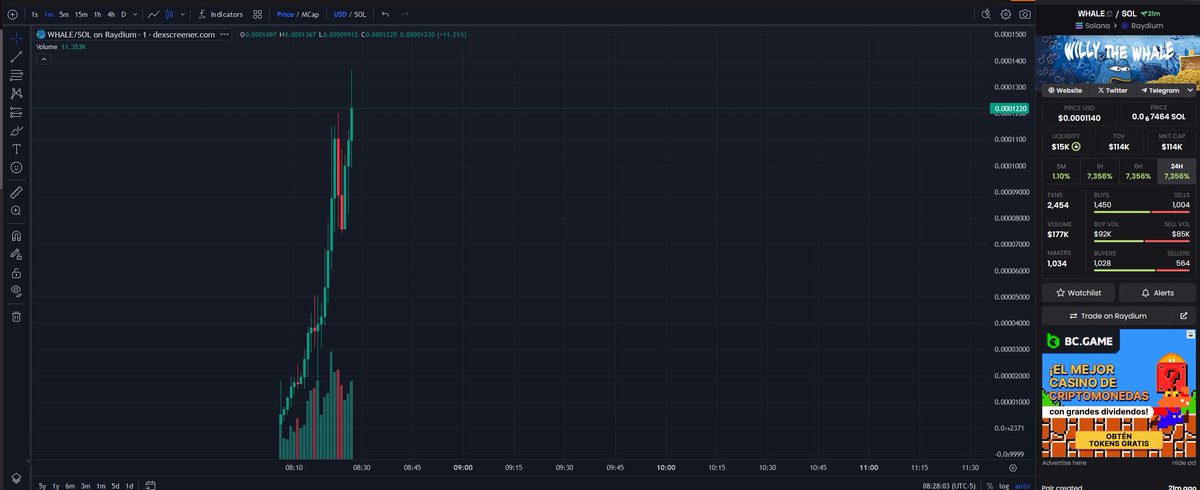The image size is (1200, 490).
Task: Select the trend line drawing tool
Action: coord(16,57)
